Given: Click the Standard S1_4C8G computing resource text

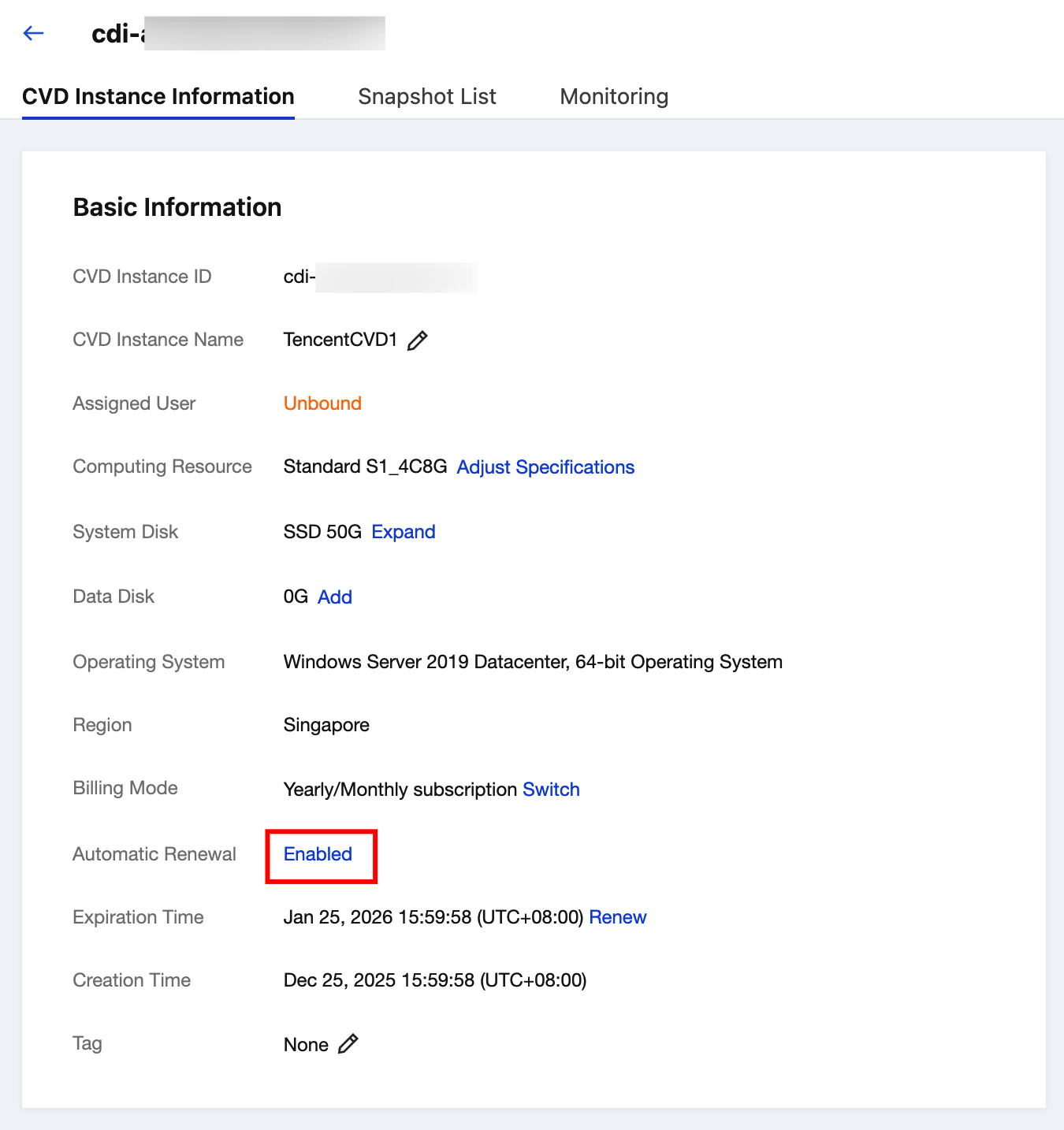Looking at the screenshot, I should [x=365, y=466].
